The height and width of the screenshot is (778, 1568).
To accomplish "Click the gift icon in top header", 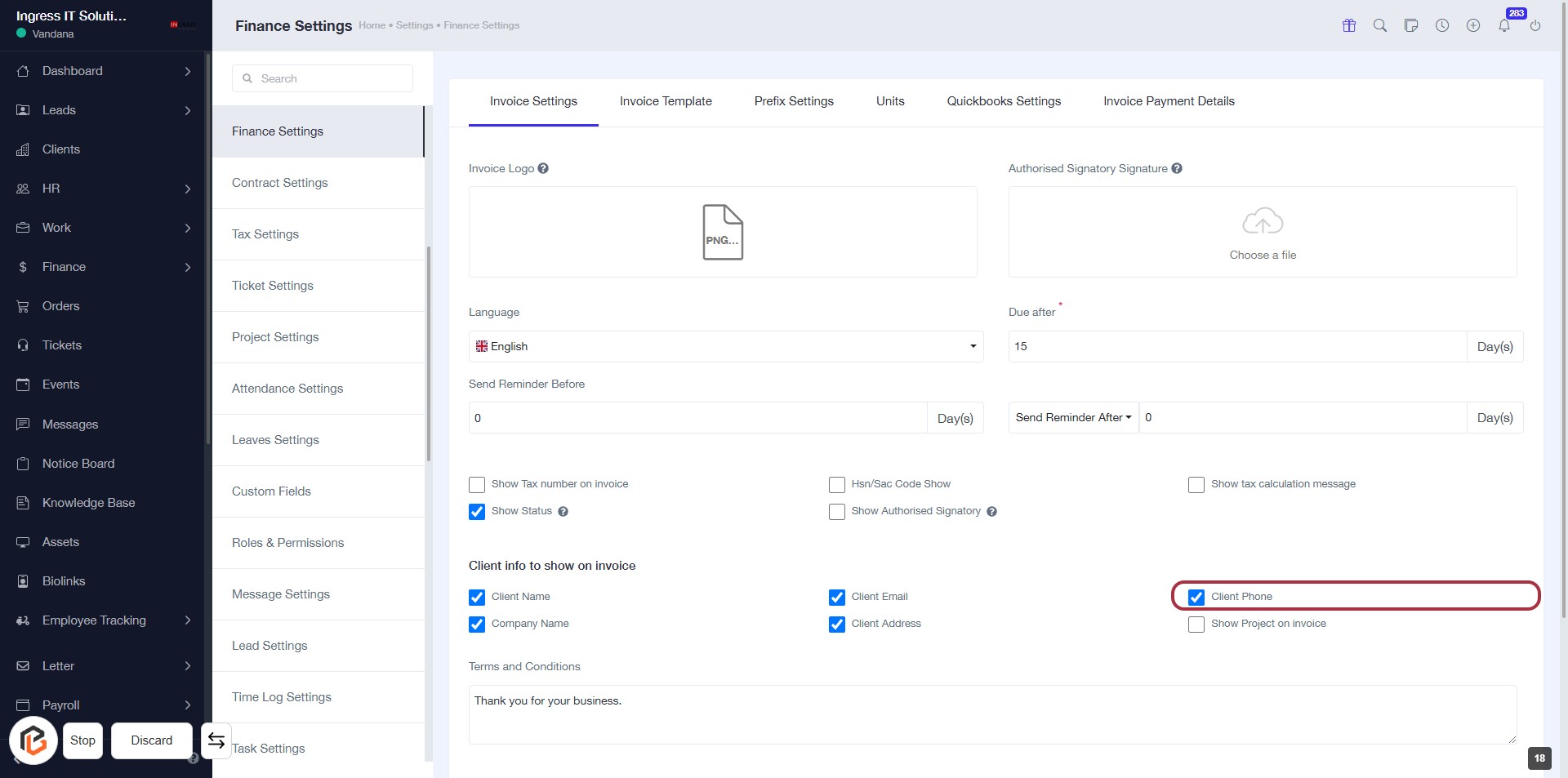I will [x=1348, y=25].
